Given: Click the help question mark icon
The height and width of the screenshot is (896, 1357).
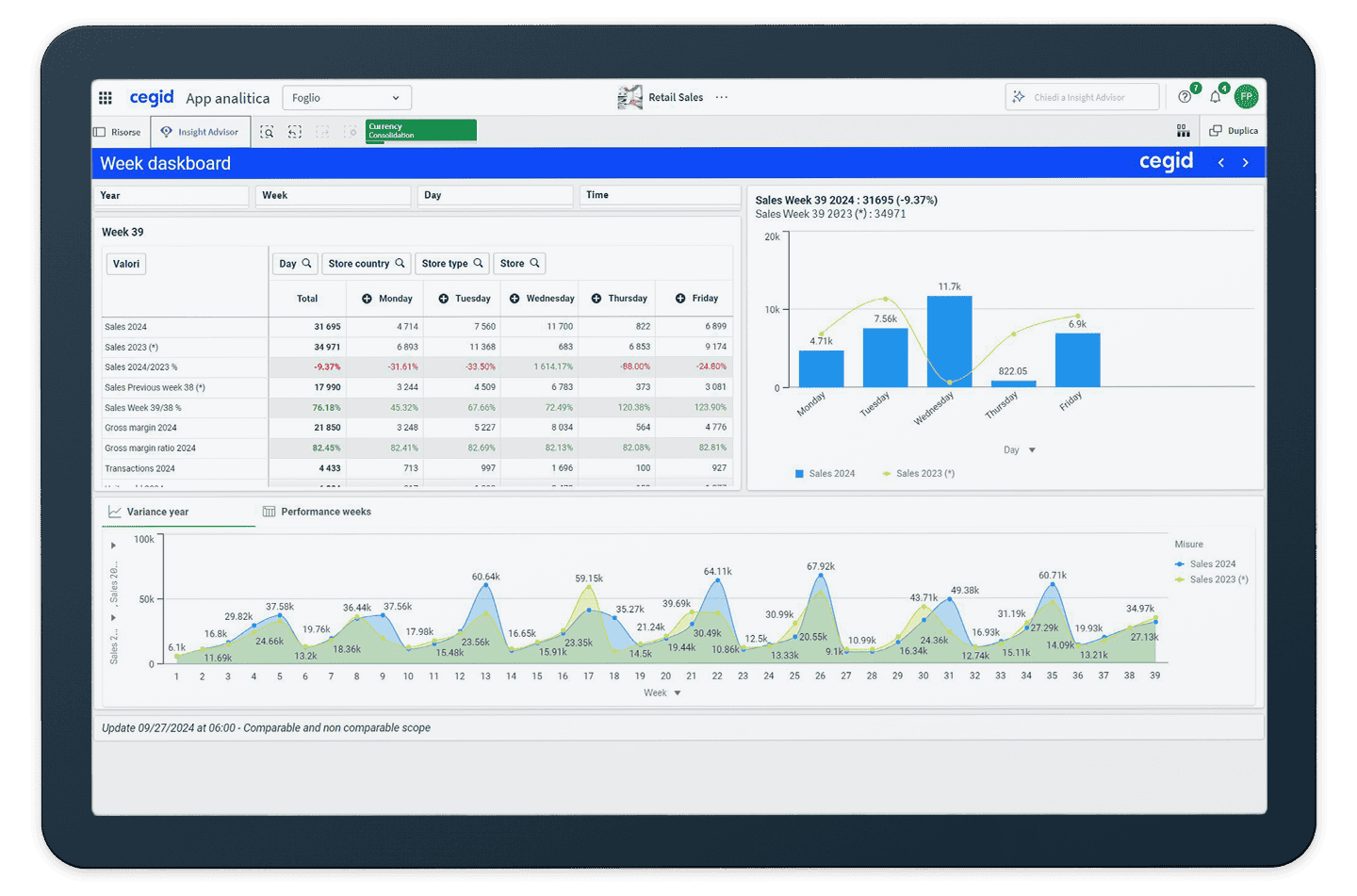Looking at the screenshot, I should click(x=1185, y=97).
